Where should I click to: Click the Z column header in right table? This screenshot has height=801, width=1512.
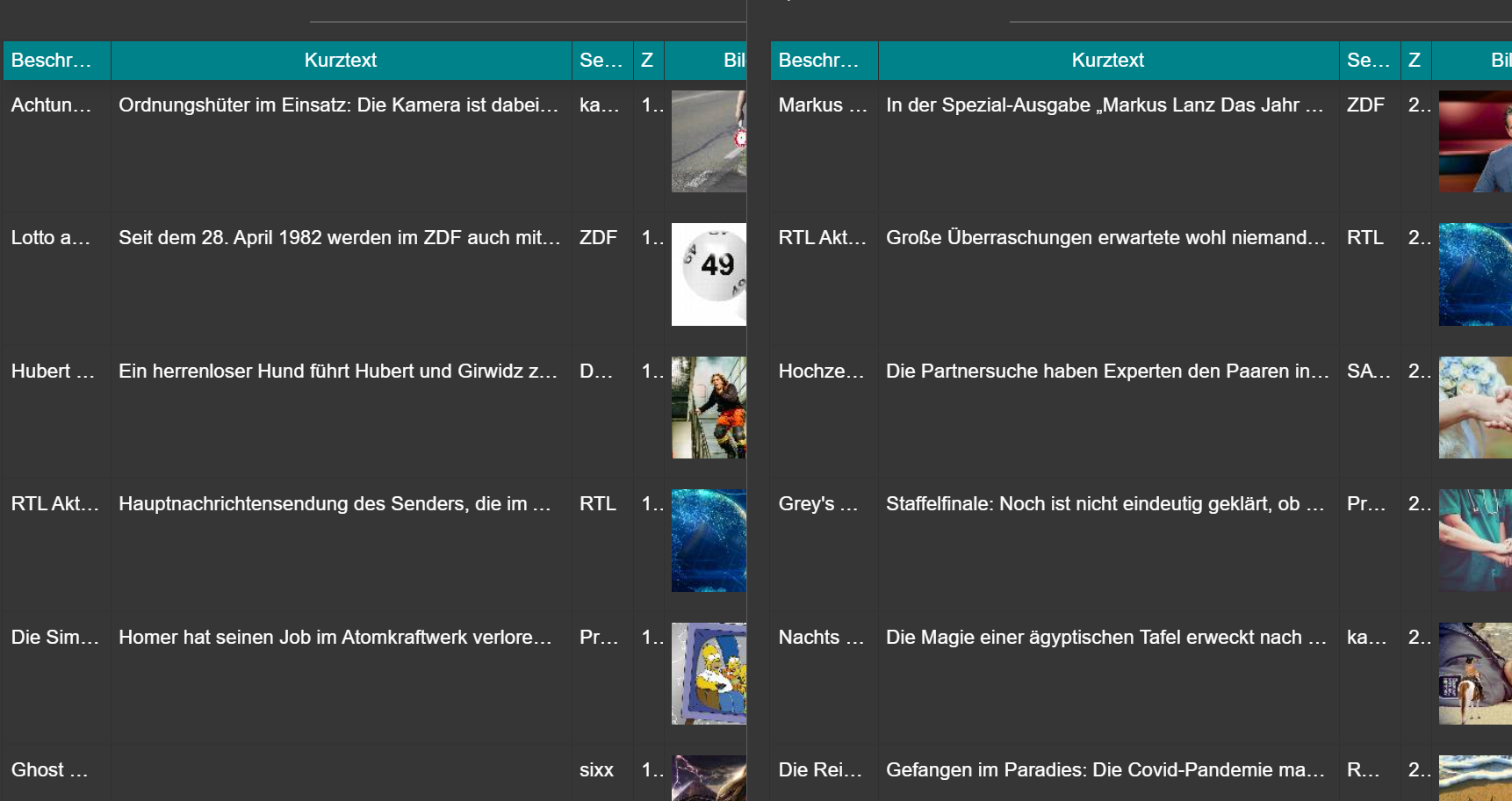(1415, 61)
